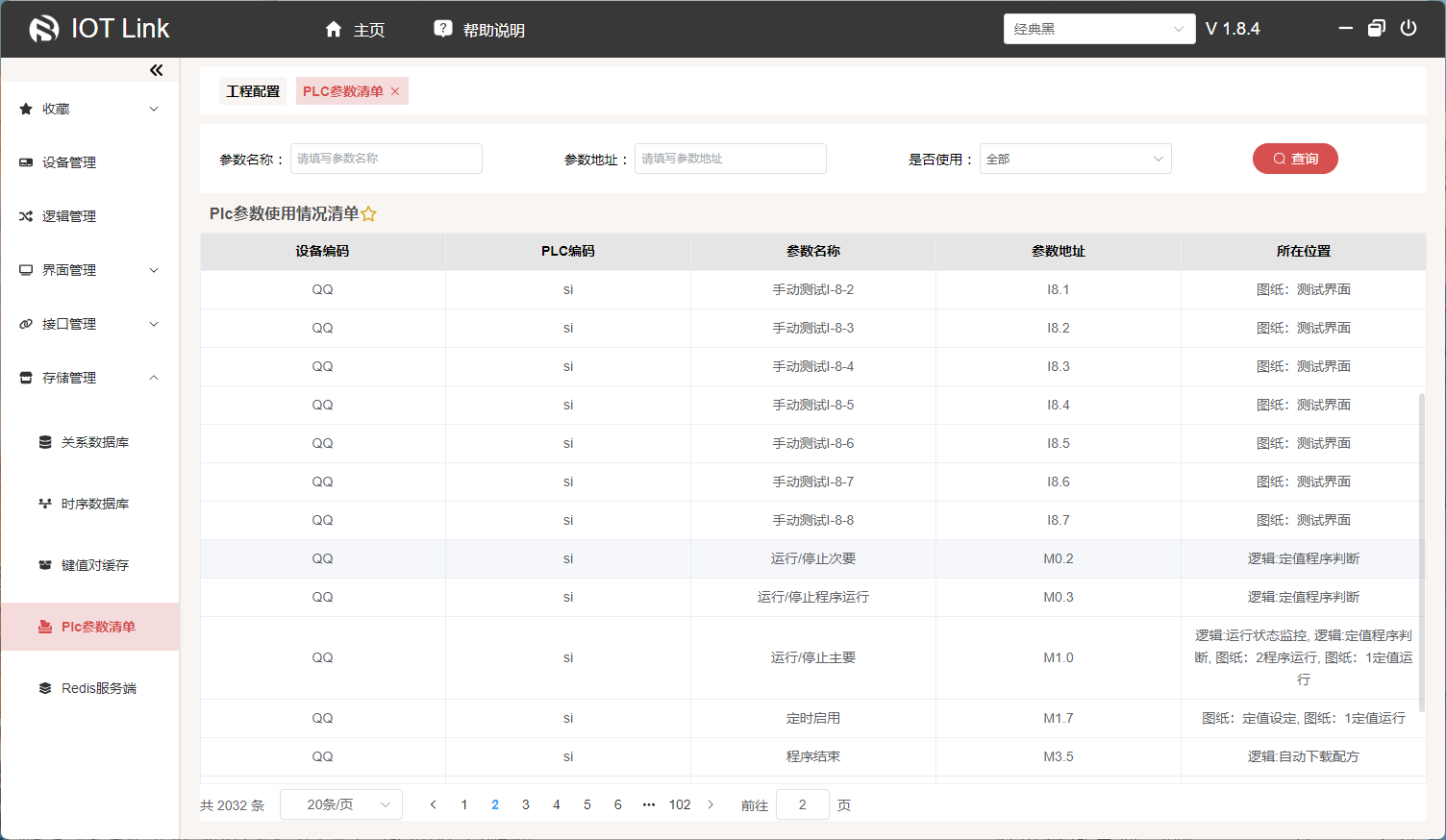The image size is (1446, 840).
Task: Select cell 手动测试I-8-2
Action: click(x=813, y=289)
